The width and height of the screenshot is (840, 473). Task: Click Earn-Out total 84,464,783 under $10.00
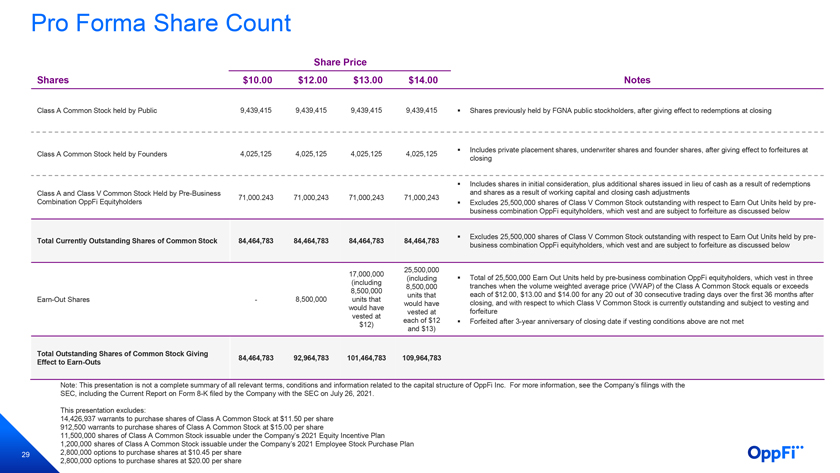256,358
